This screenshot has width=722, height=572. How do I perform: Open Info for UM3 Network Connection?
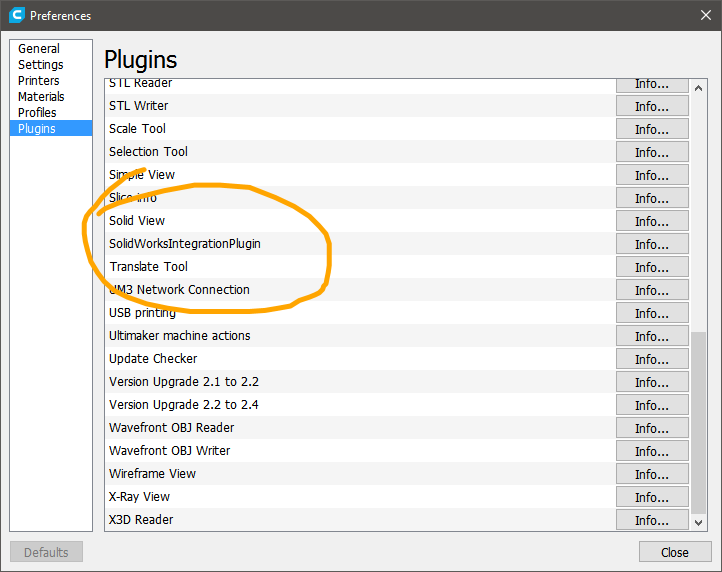652,290
